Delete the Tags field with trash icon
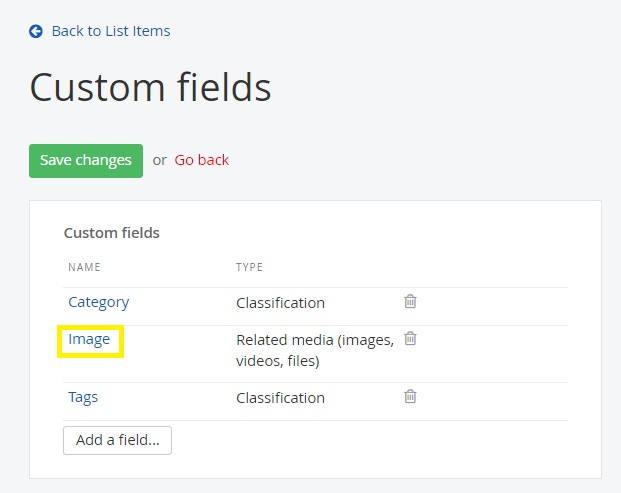 point(410,396)
